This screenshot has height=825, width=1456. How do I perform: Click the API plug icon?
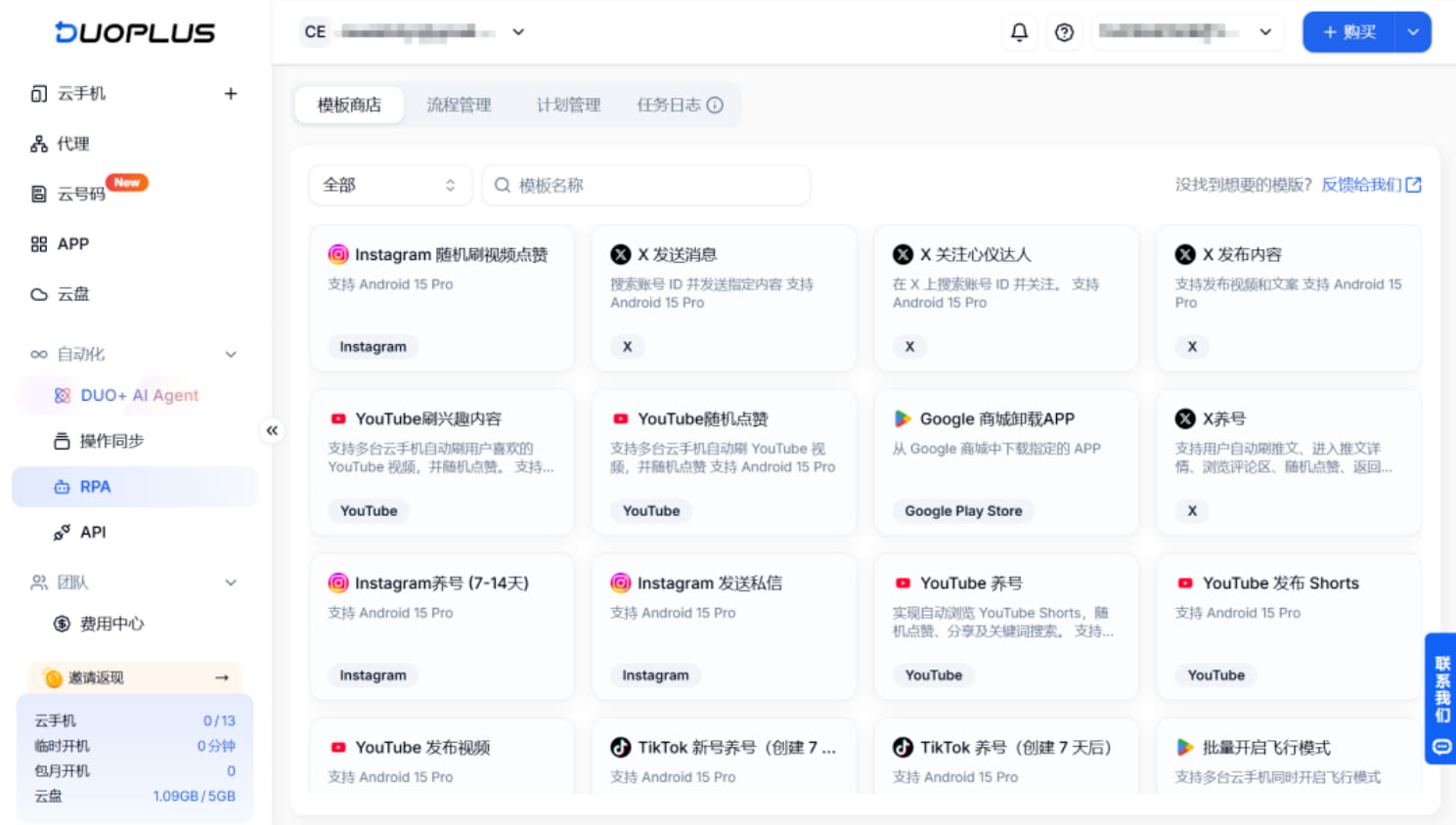point(62,532)
